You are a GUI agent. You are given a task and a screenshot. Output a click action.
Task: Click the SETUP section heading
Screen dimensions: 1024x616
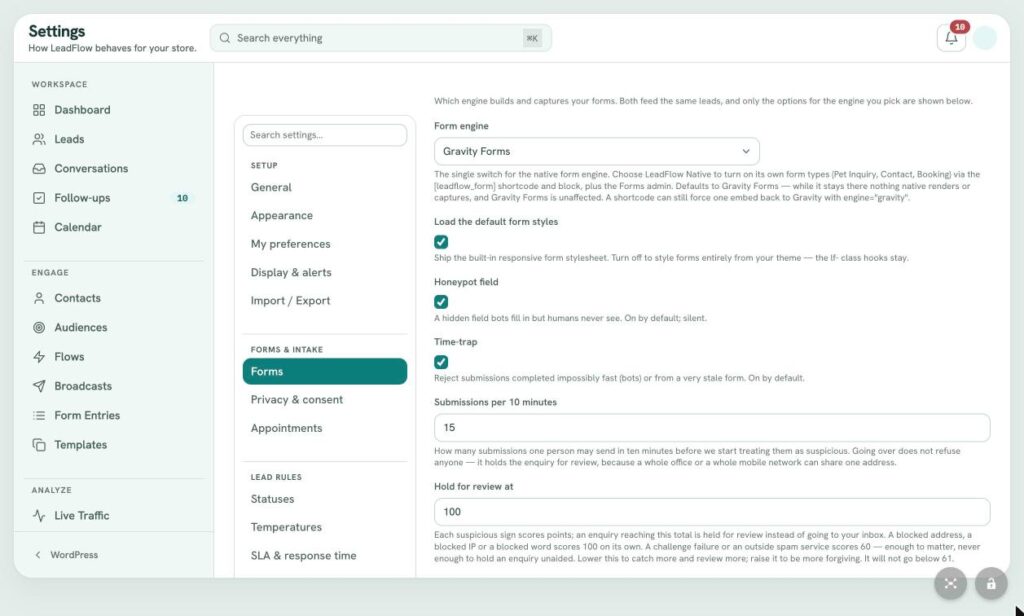coord(264,165)
